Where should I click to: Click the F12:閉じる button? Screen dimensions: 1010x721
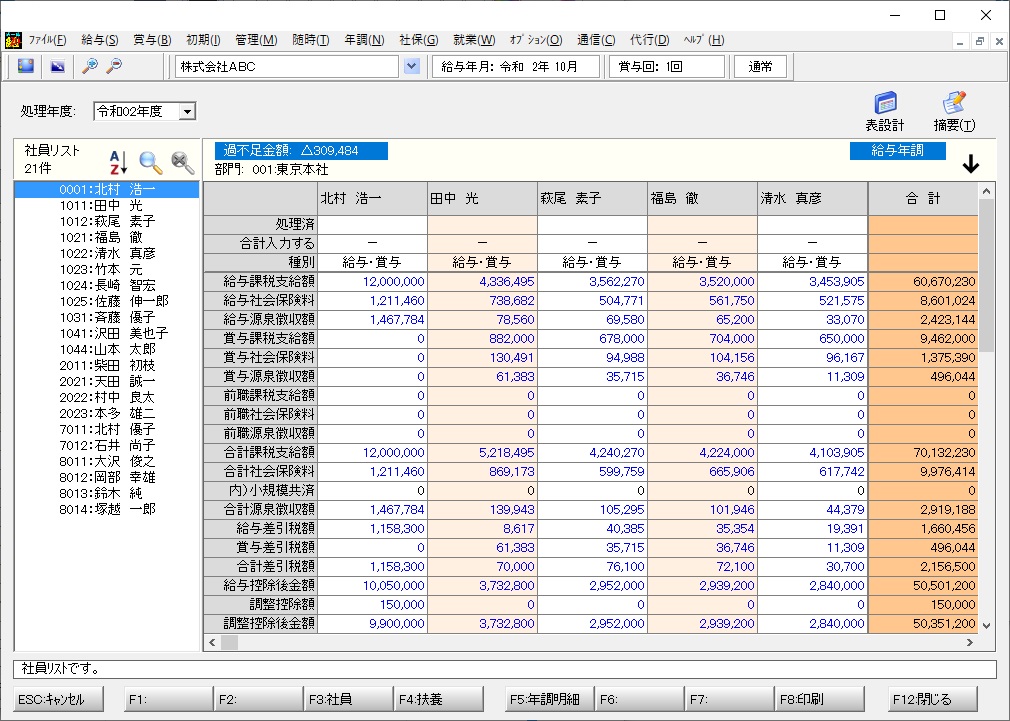click(933, 699)
